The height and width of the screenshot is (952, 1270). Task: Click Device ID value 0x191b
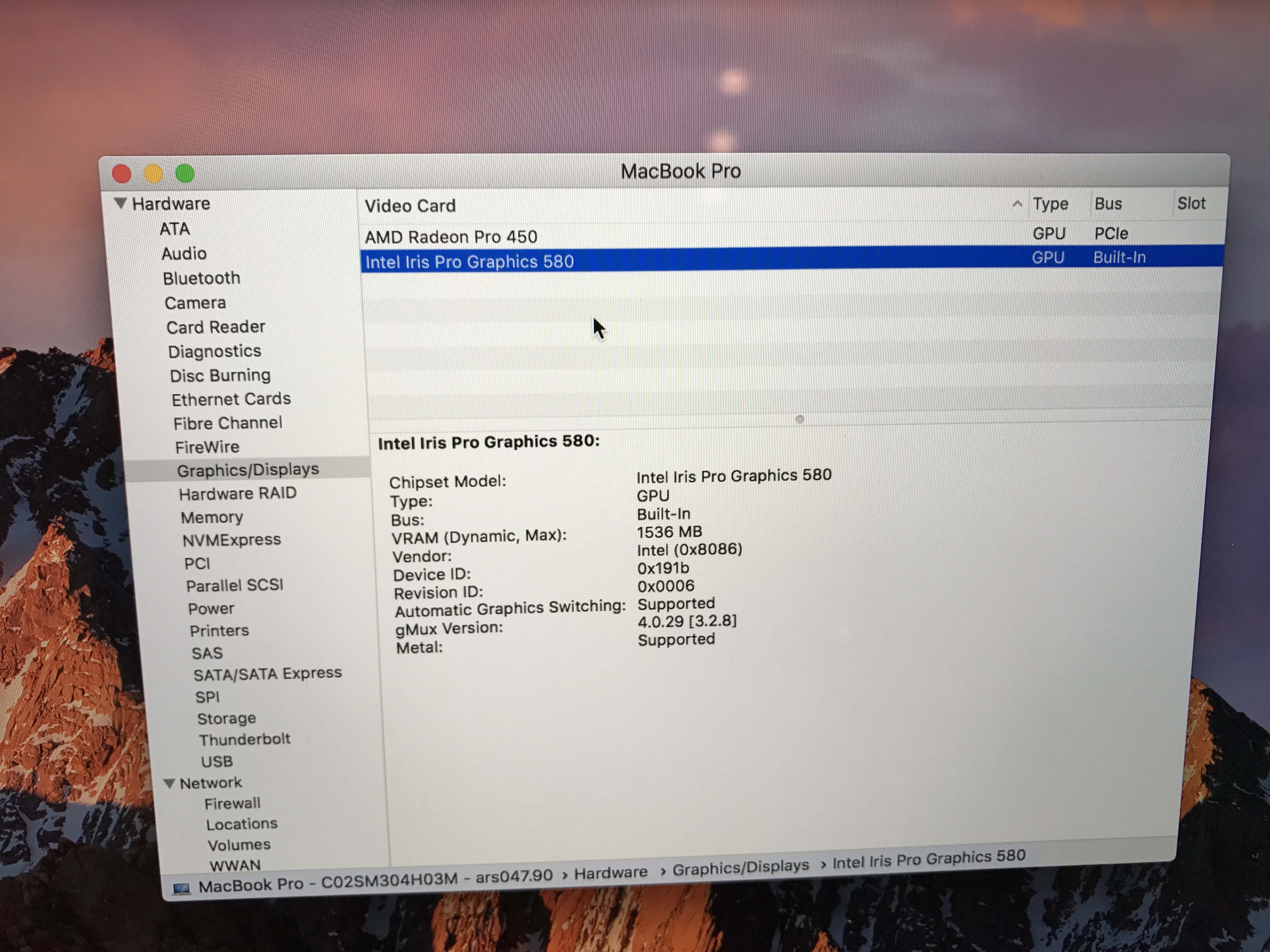tap(663, 568)
